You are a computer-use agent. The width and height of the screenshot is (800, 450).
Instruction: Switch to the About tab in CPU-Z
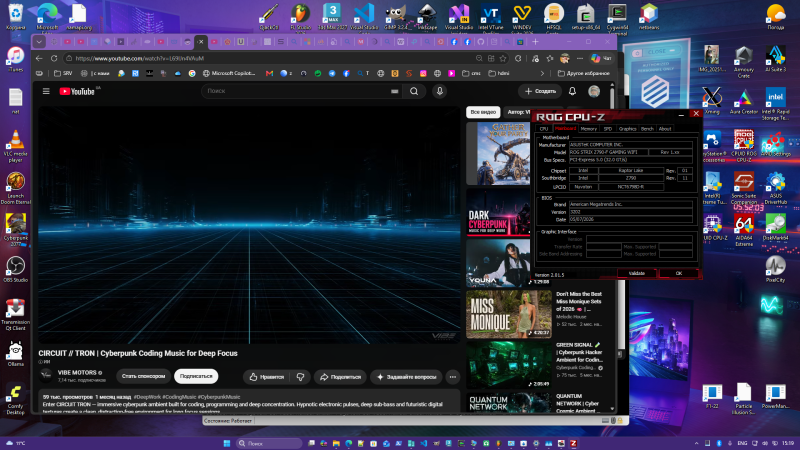(665, 129)
